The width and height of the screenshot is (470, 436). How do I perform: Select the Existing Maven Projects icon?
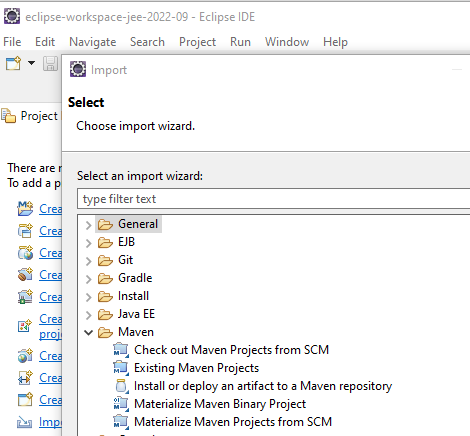[120, 368]
